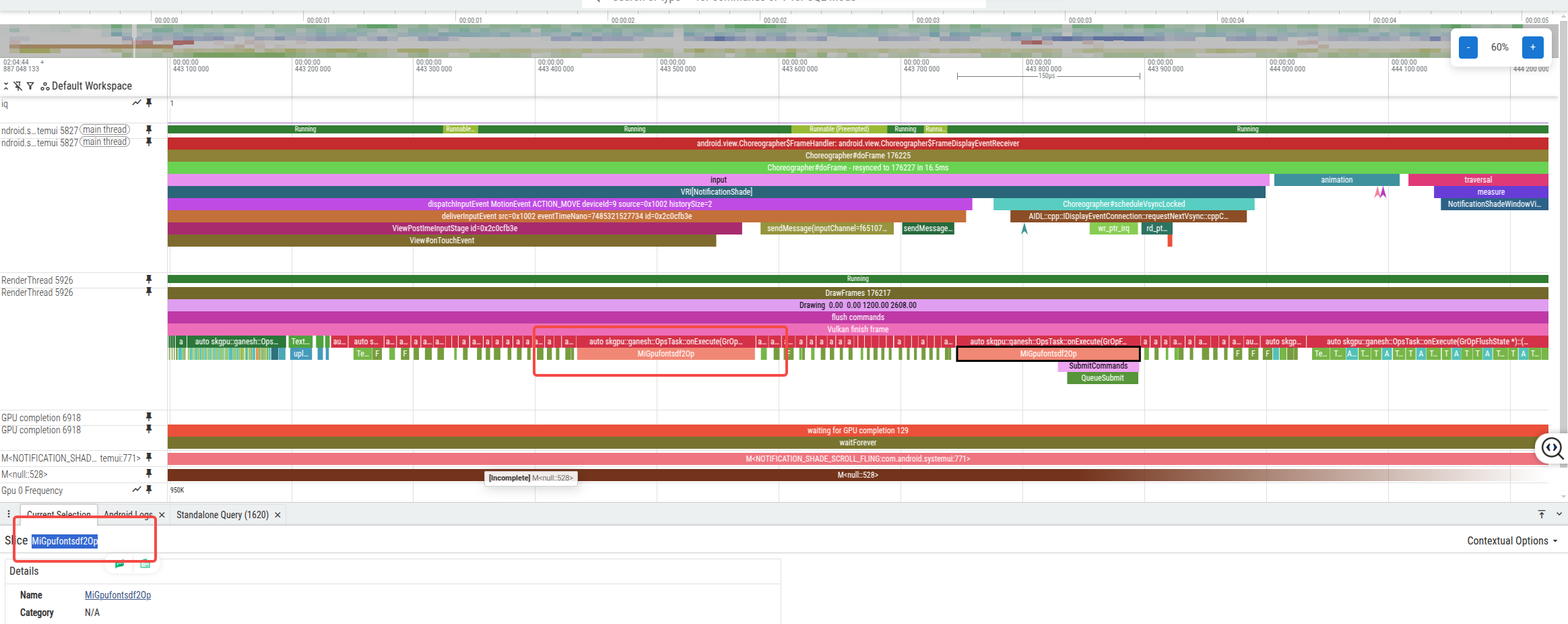Open the Contextual Options dropdown
This screenshot has width=1568, height=624.
pyautogui.click(x=1511, y=541)
